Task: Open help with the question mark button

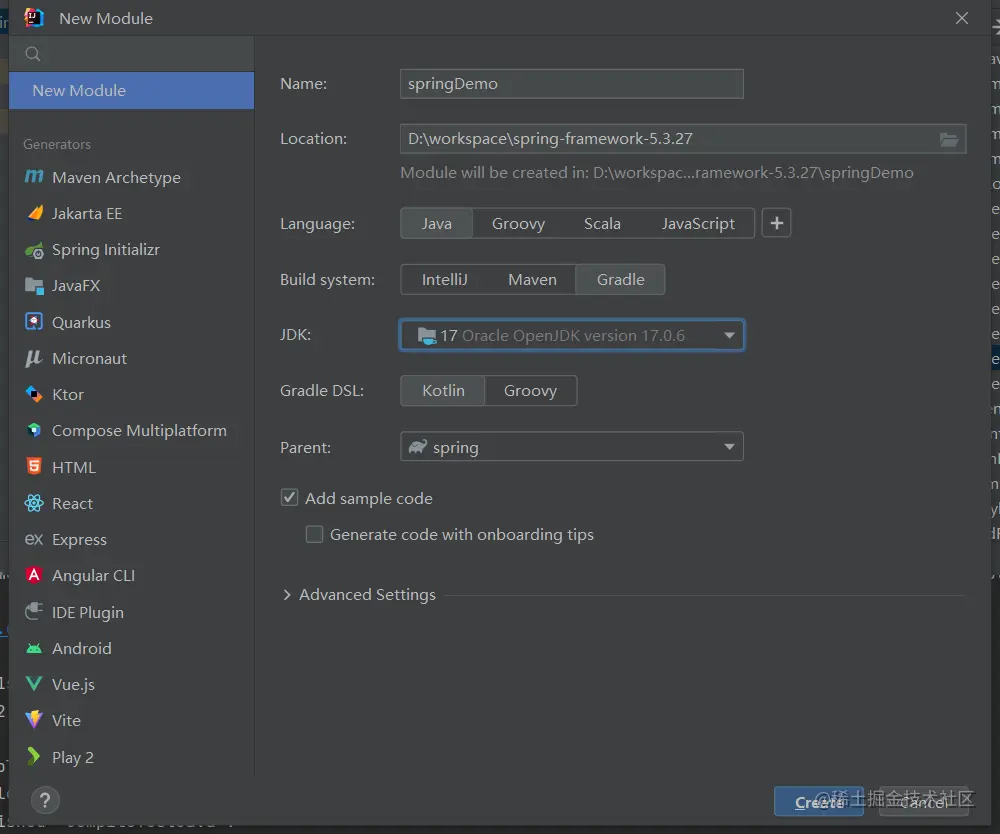Action: point(45,800)
